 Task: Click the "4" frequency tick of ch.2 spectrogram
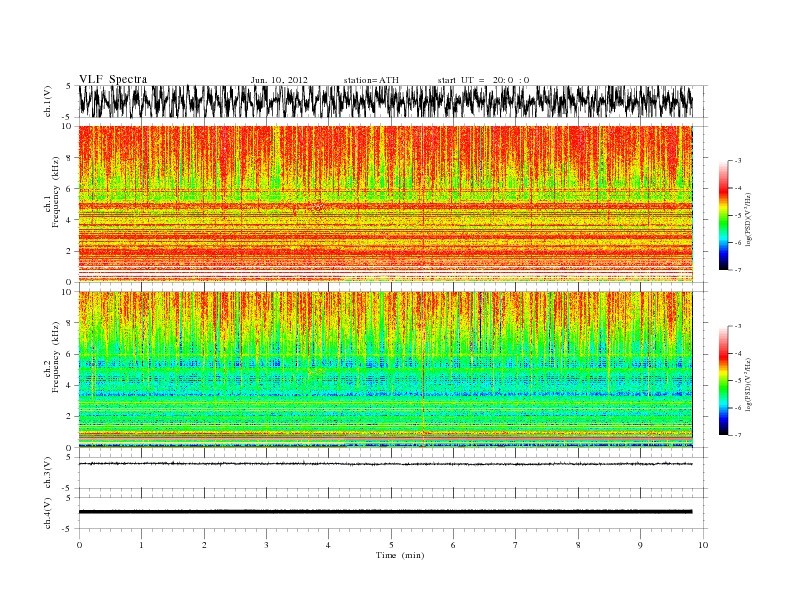(69, 385)
